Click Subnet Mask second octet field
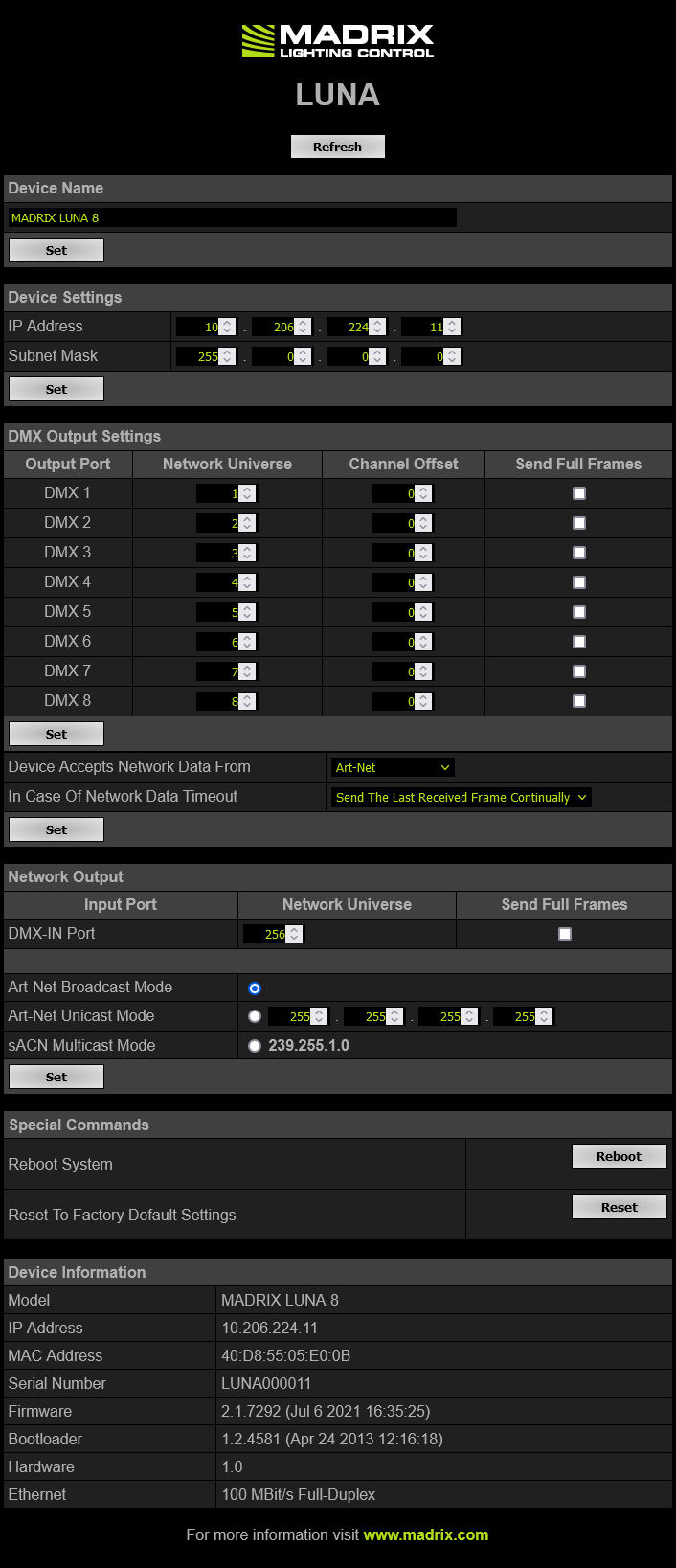This screenshot has height=1568, width=676. tap(282, 356)
